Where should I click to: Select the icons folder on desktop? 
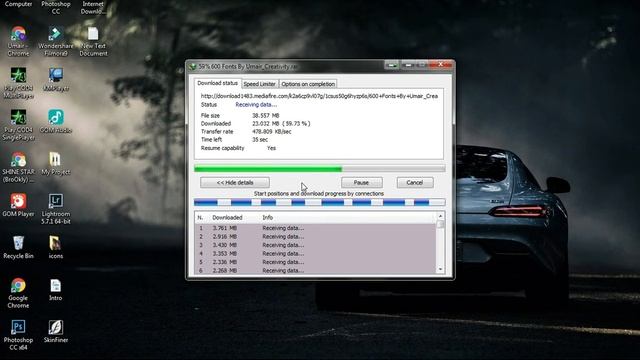56,247
